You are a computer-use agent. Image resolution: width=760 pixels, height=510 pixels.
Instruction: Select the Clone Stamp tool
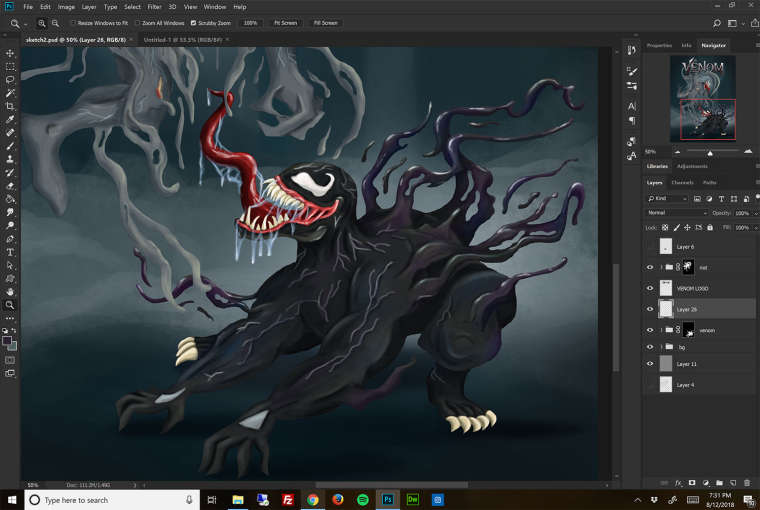(x=10, y=159)
